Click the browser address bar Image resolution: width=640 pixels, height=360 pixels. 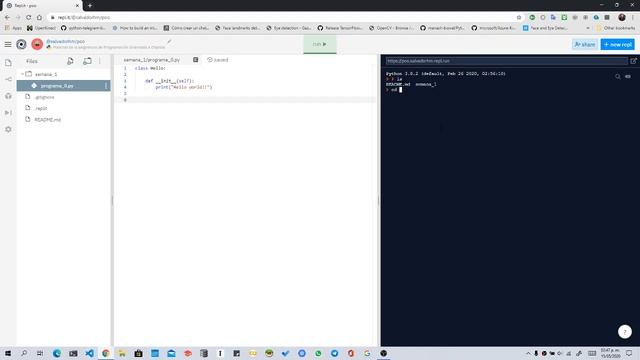[282, 18]
